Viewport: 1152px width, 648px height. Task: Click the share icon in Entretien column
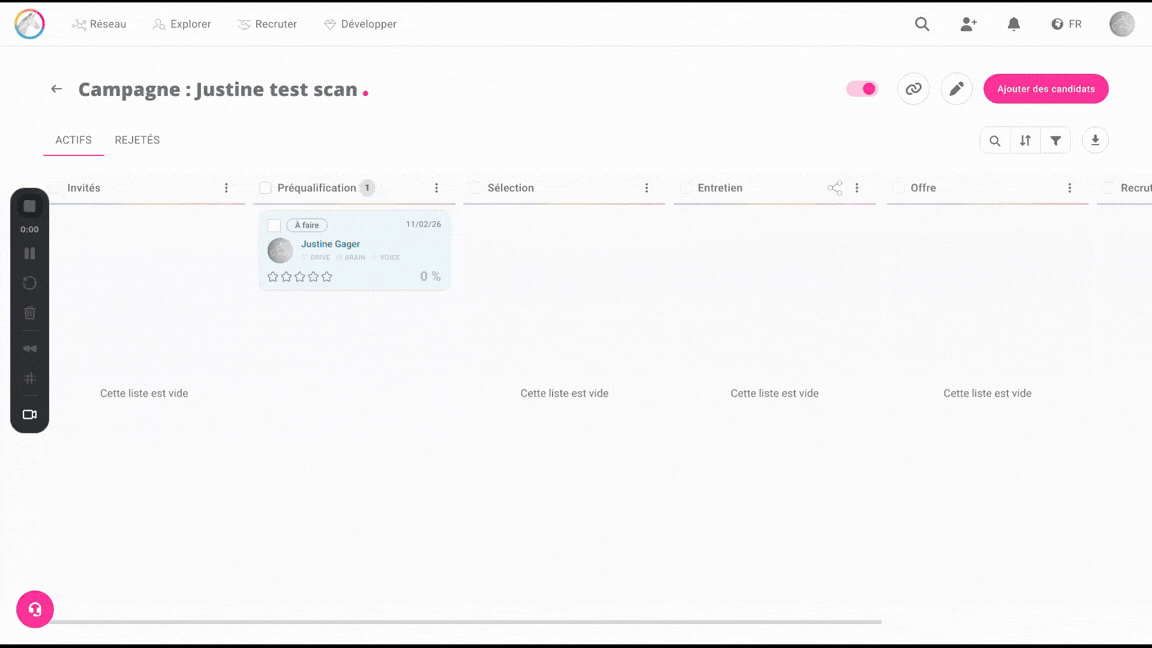pos(835,188)
